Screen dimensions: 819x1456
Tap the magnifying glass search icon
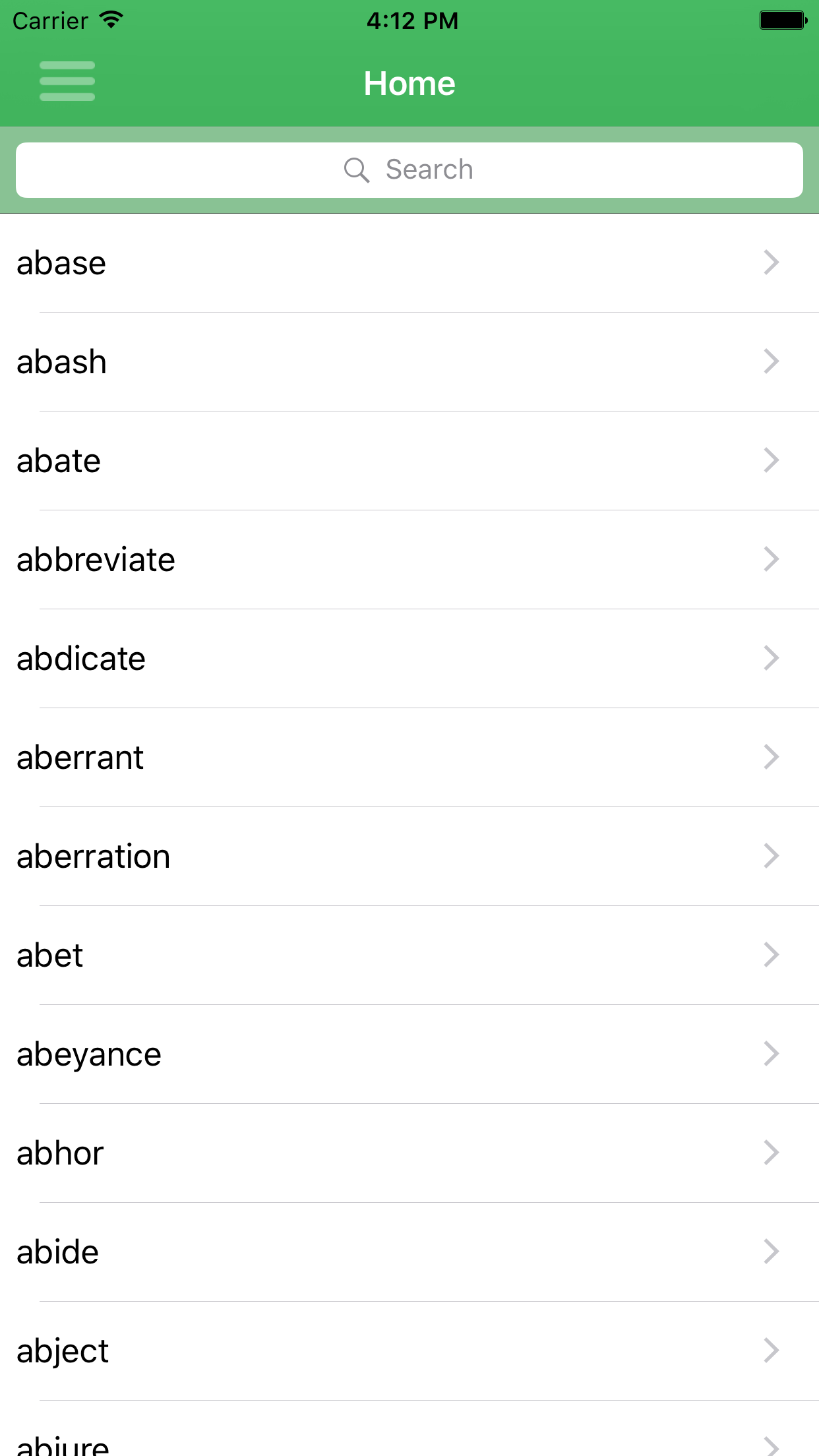tap(357, 170)
